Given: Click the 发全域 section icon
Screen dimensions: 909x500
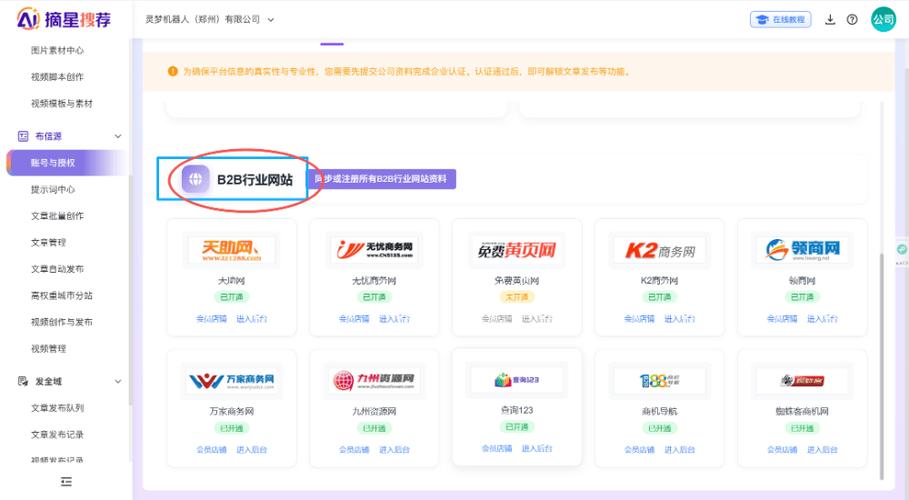Looking at the screenshot, I should click(x=23, y=381).
